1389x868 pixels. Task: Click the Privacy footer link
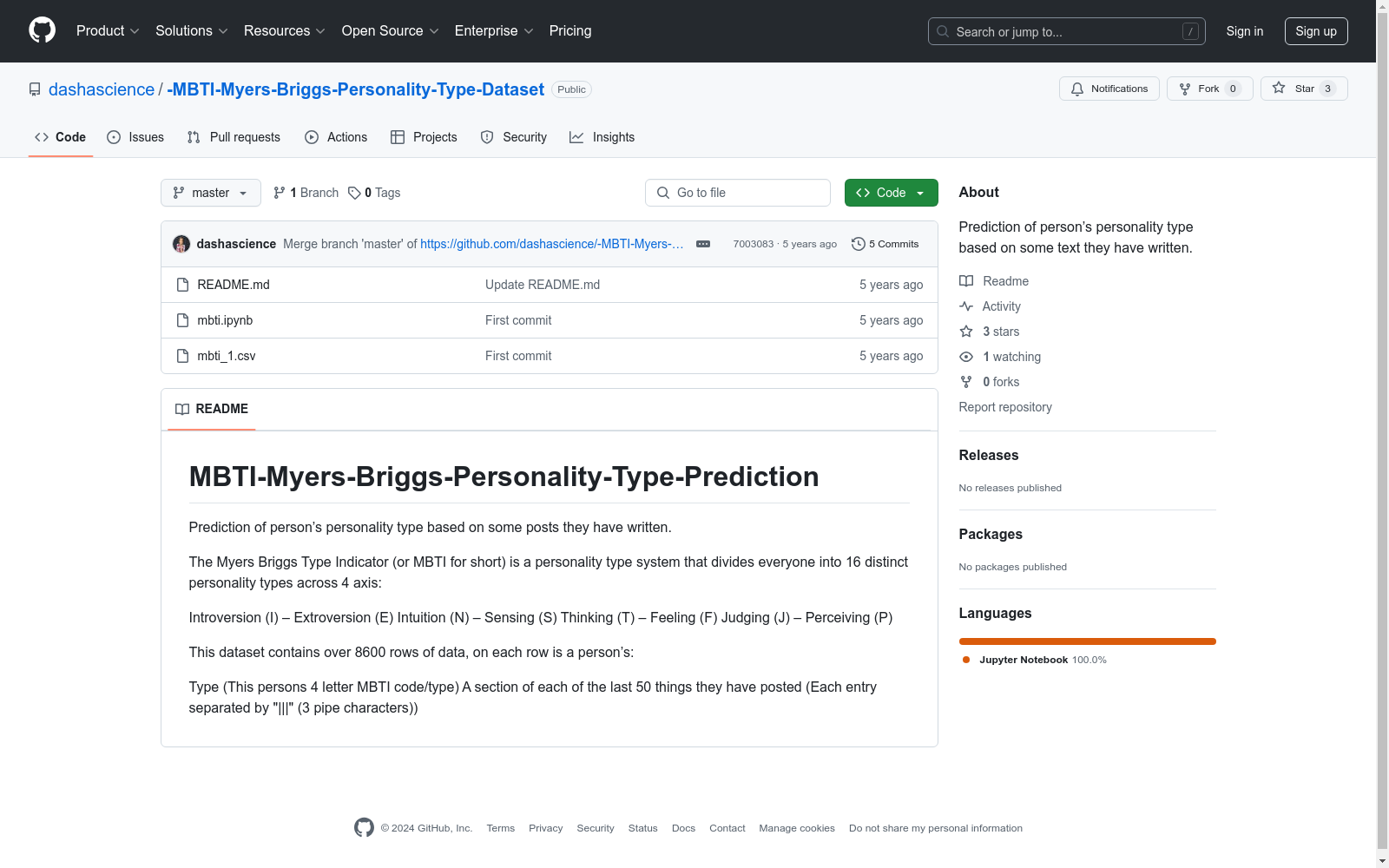pos(546,828)
